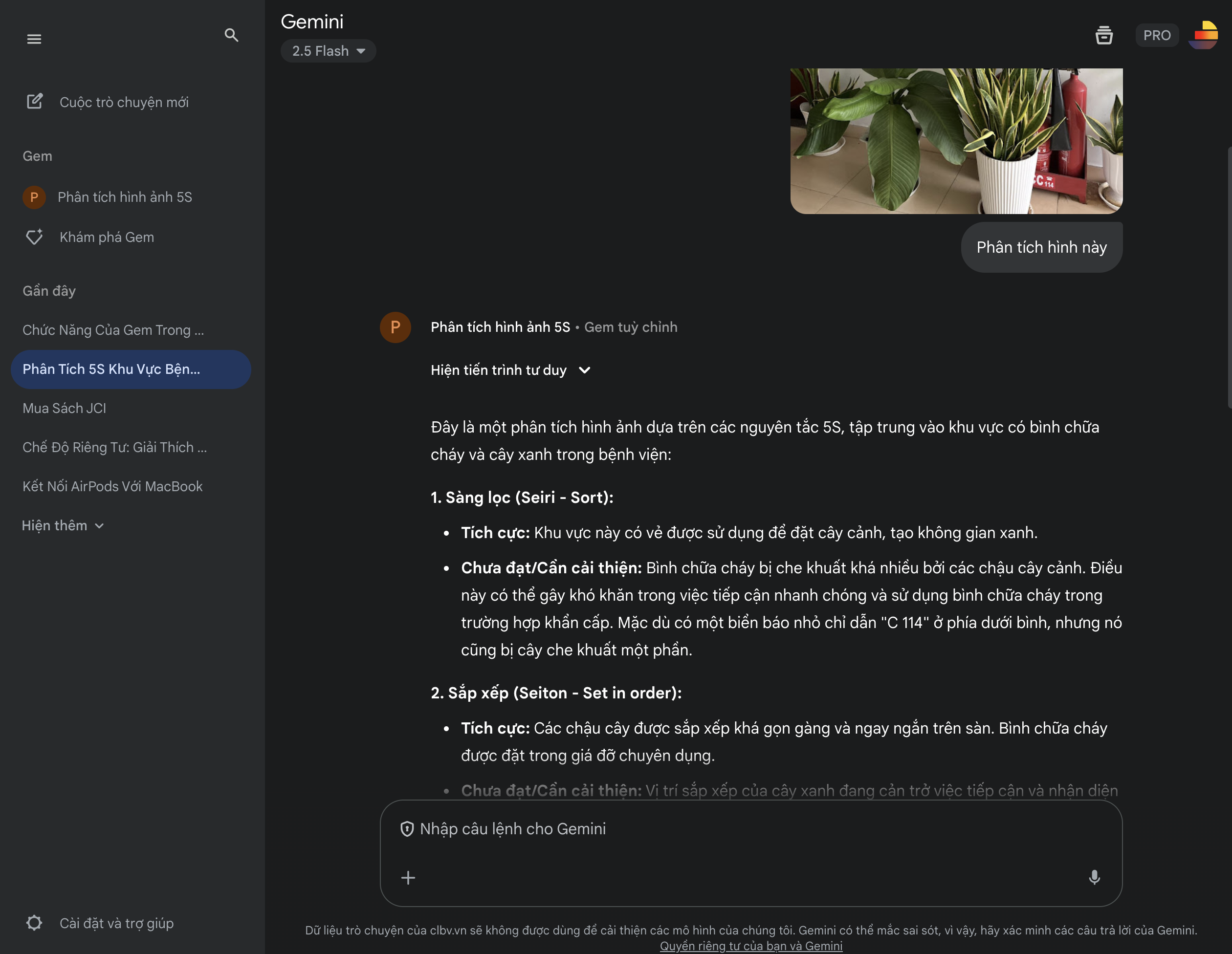Screen dimensions: 1232x954
Task: Open the account profile avatar
Action: (x=1203, y=35)
